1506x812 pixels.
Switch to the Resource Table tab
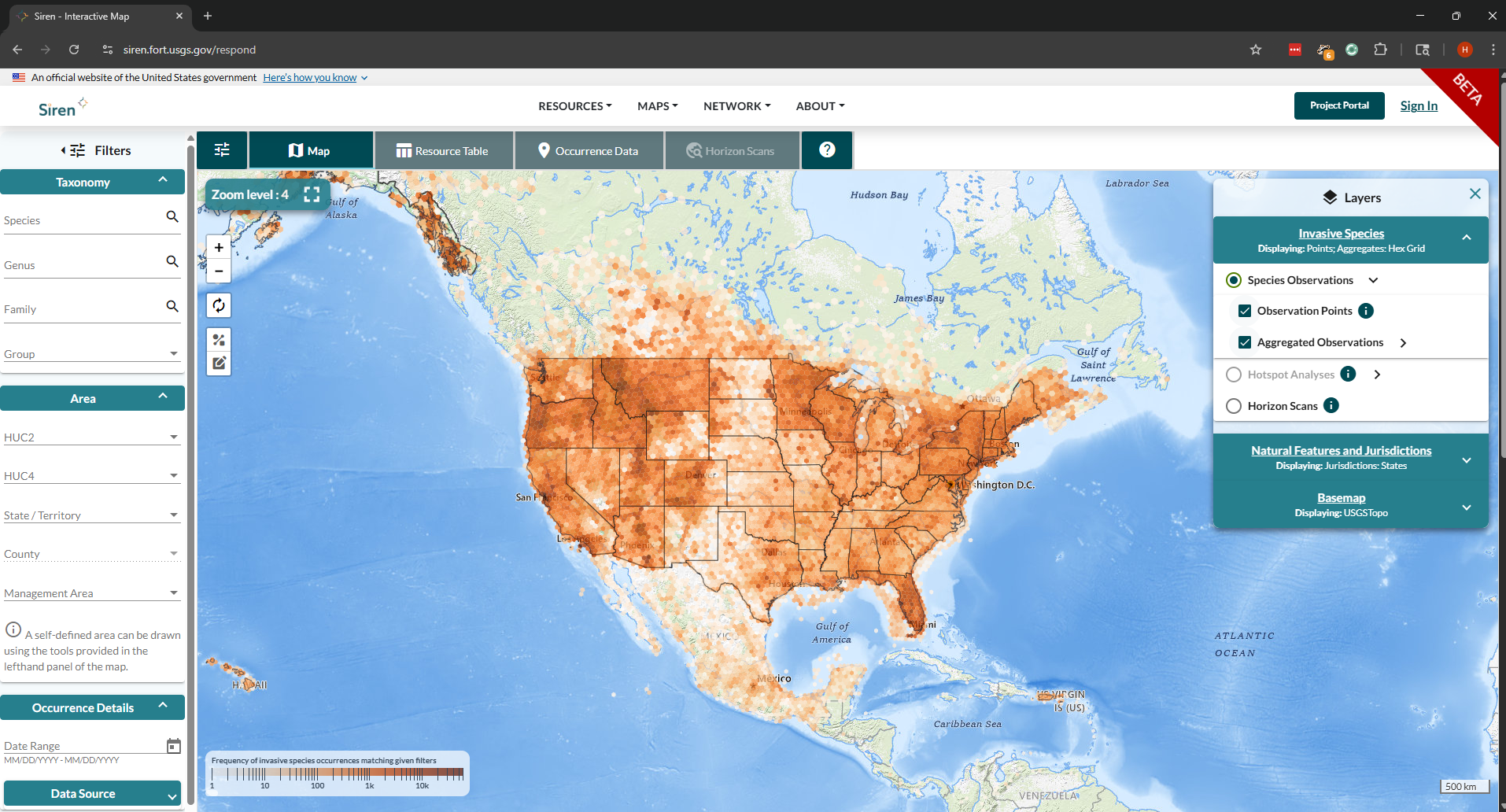tap(443, 149)
